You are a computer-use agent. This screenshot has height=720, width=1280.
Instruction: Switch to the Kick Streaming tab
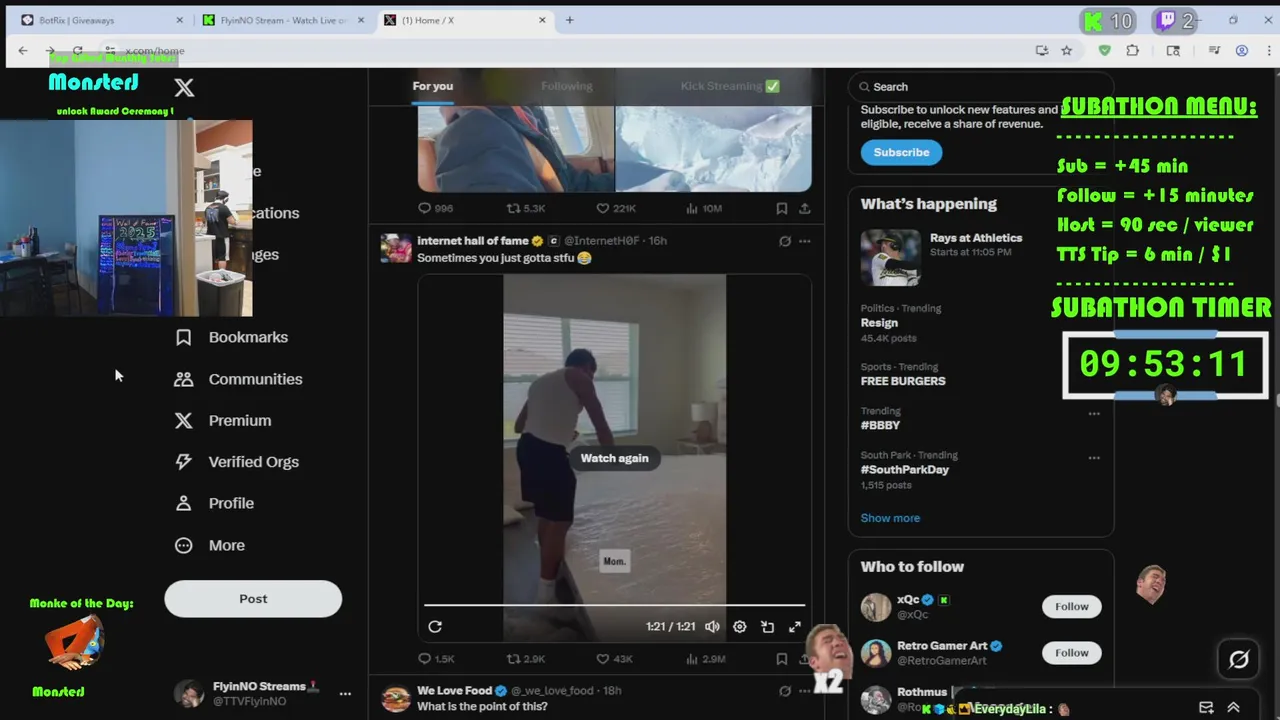tap(730, 86)
